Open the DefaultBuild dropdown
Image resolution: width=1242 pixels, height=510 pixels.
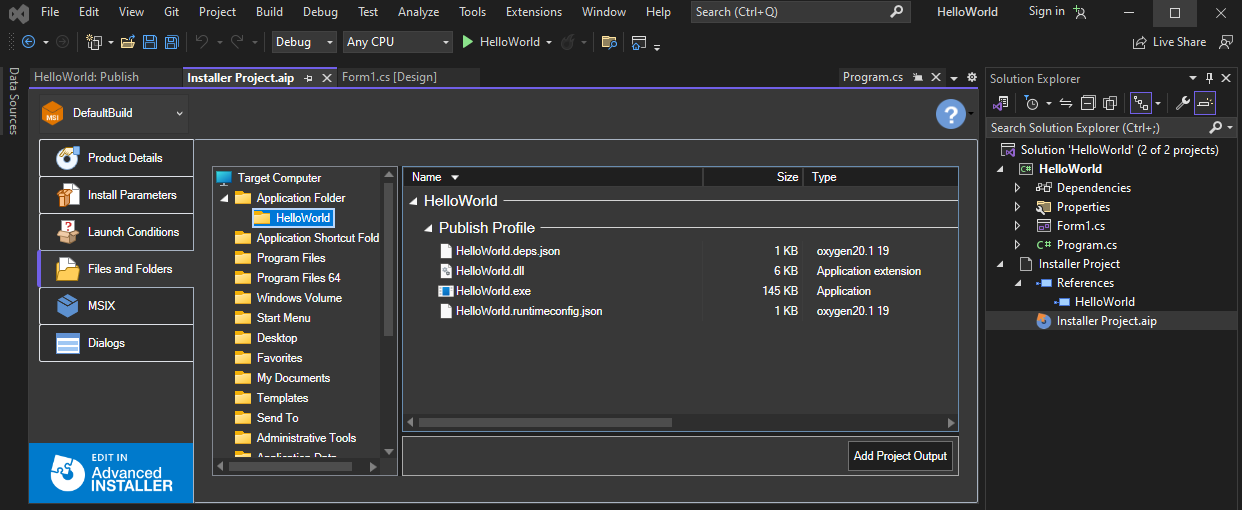point(113,113)
